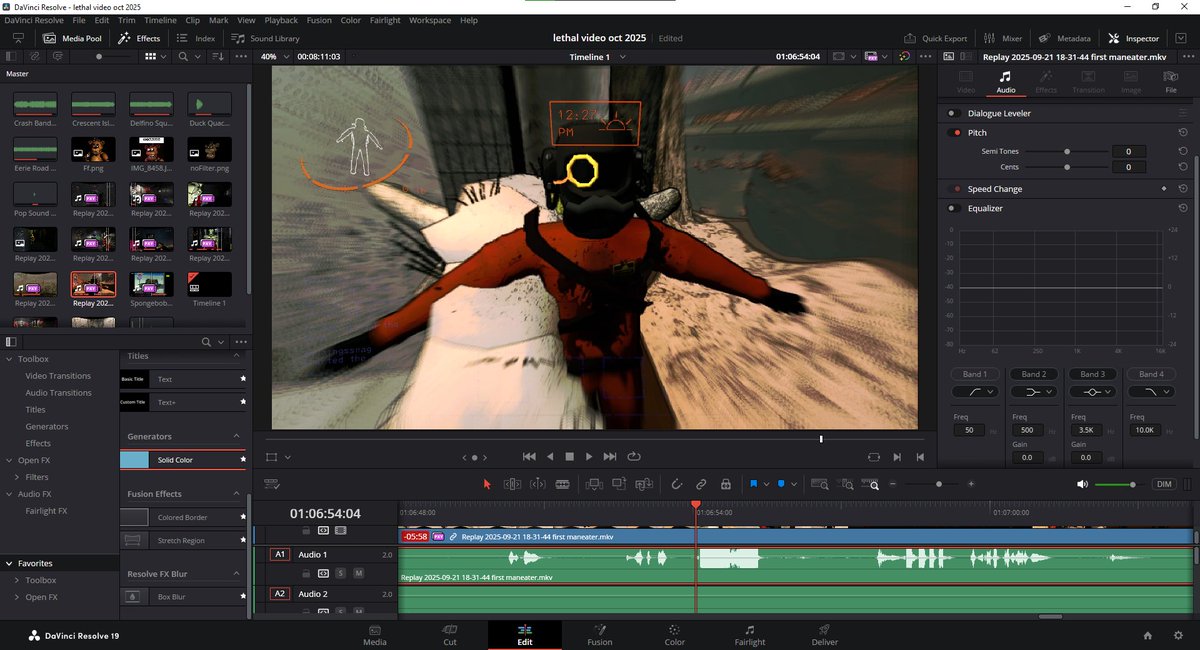Viewport: 1200px width, 650px height.
Task: Collapse the Titles effects section
Action: click(x=237, y=356)
